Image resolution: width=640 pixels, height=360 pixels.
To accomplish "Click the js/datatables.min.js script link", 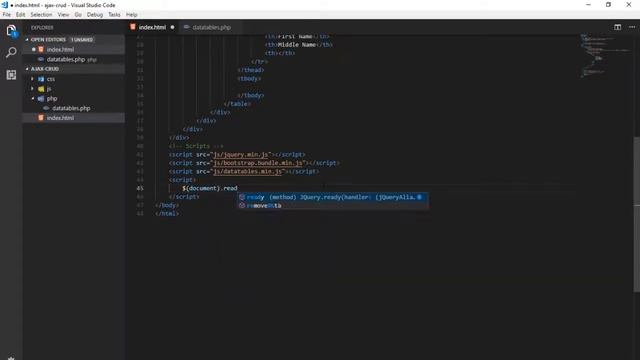I will point(247,171).
